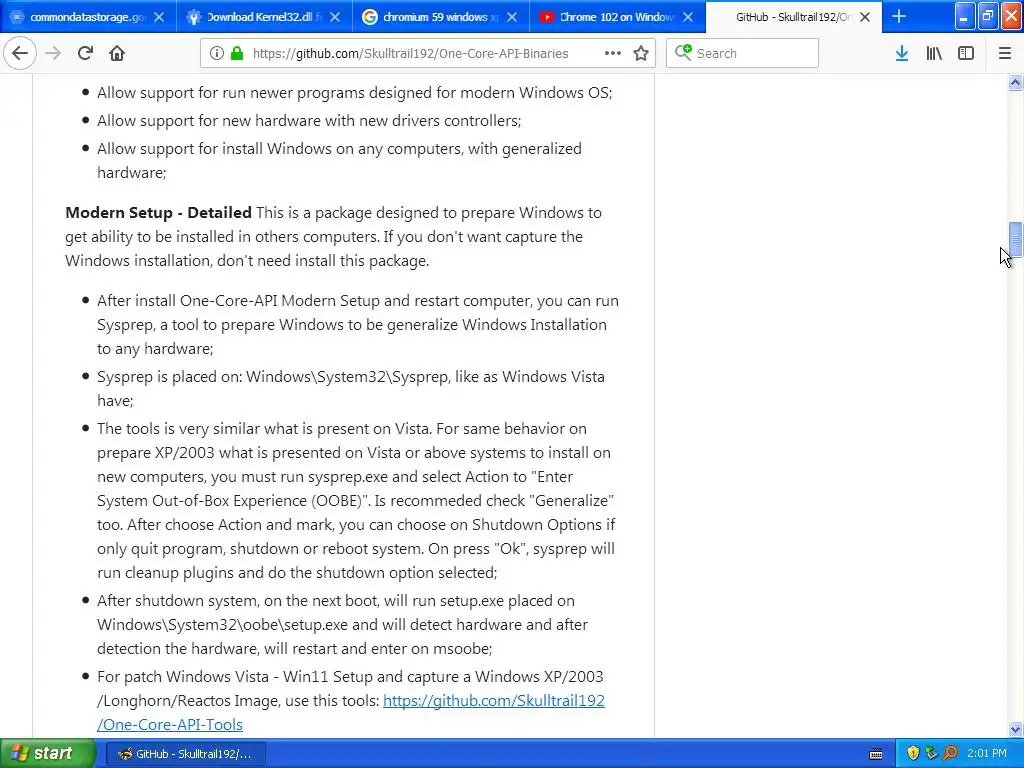This screenshot has width=1024, height=768.
Task: Click the scrollbar down arrow
Action: coord(1015,729)
